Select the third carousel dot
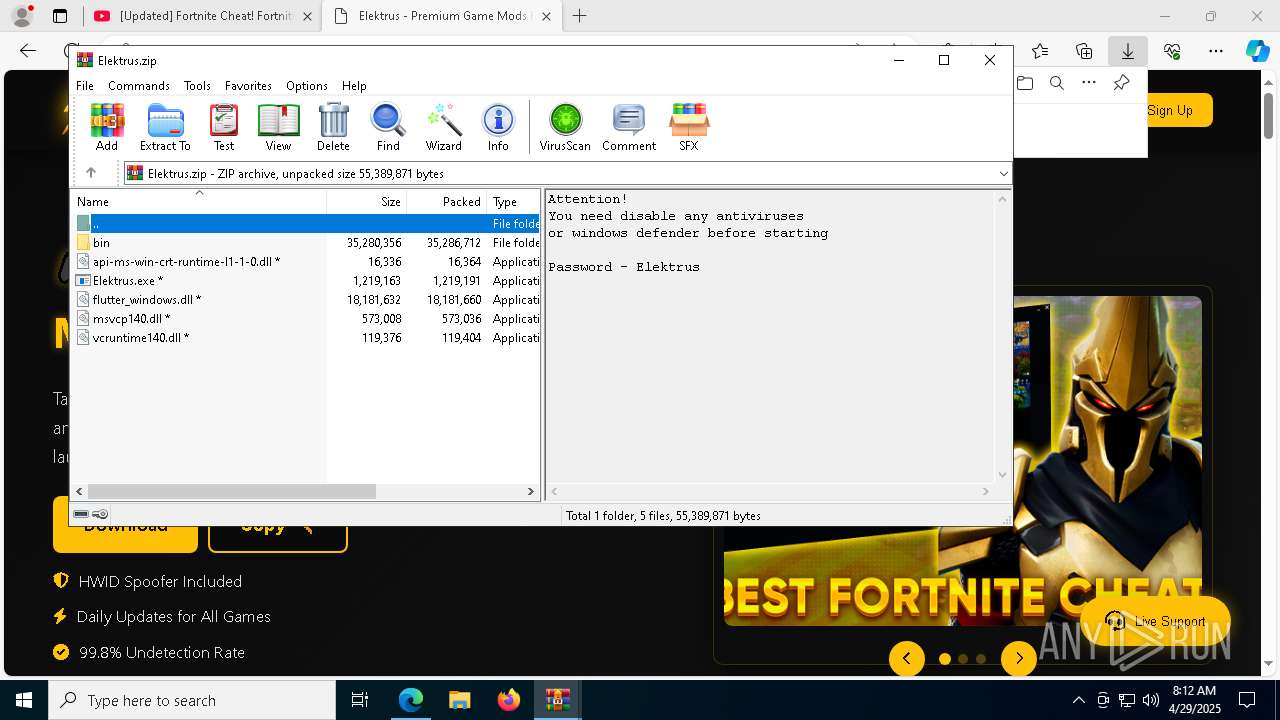The image size is (1280, 720). [981, 659]
